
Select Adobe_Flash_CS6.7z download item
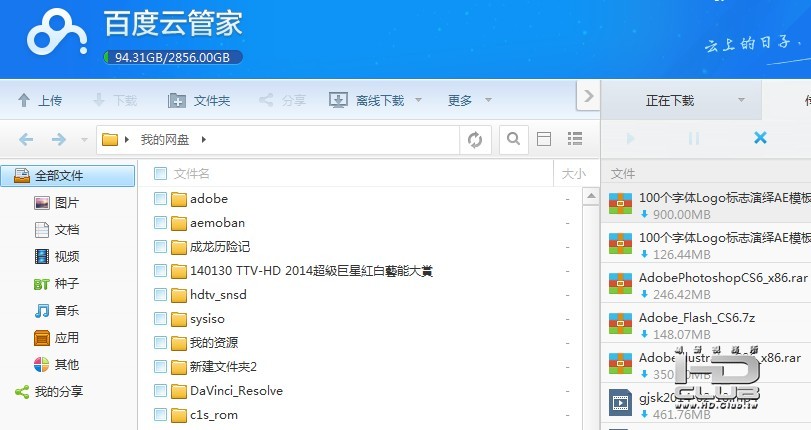(x=706, y=325)
